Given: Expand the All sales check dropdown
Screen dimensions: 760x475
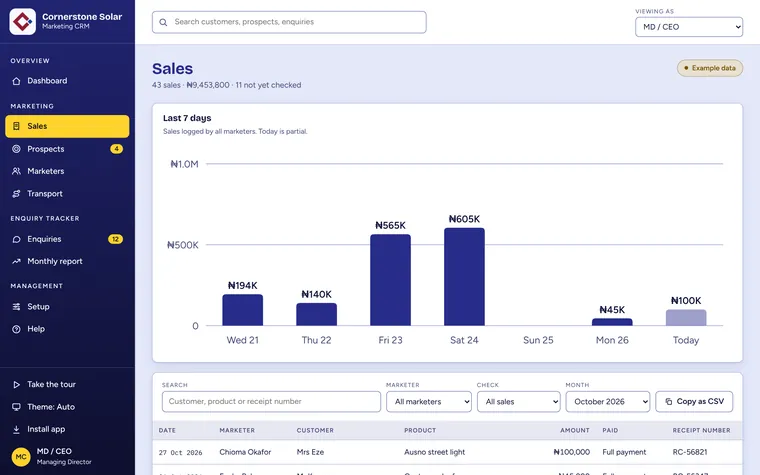Looking at the screenshot, I should (x=519, y=401).
